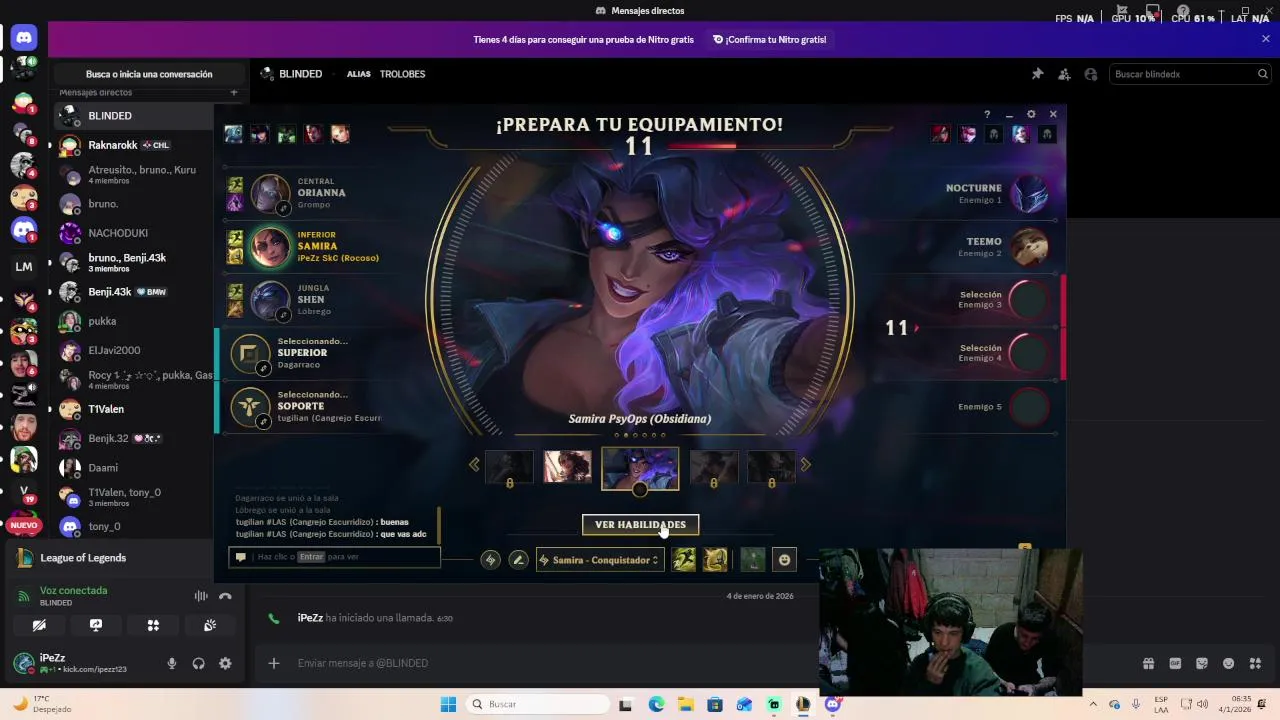Click the SUPERIOR Dagarraco teammate row

[x=302, y=354]
